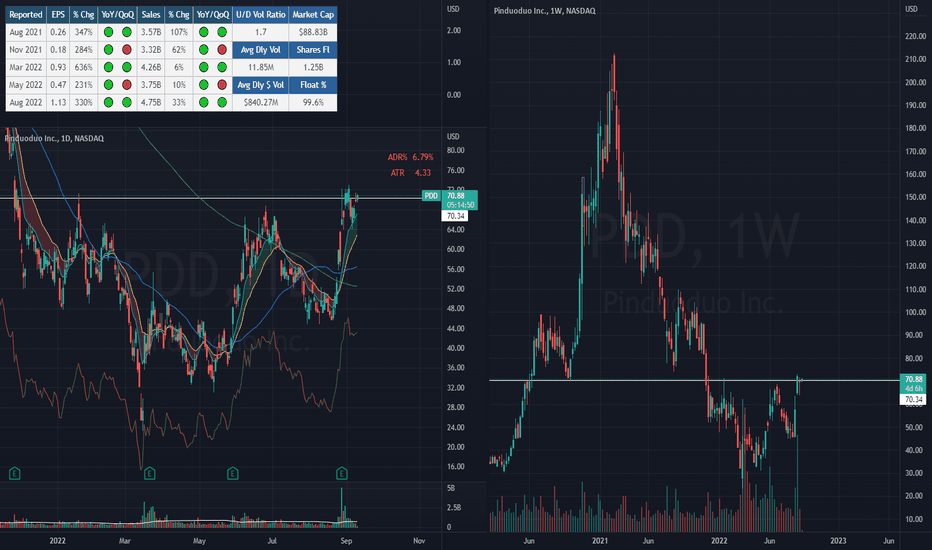Click the 'Avg Dly $ Vol' header cell
This screenshot has width=932, height=550.
coord(260,85)
